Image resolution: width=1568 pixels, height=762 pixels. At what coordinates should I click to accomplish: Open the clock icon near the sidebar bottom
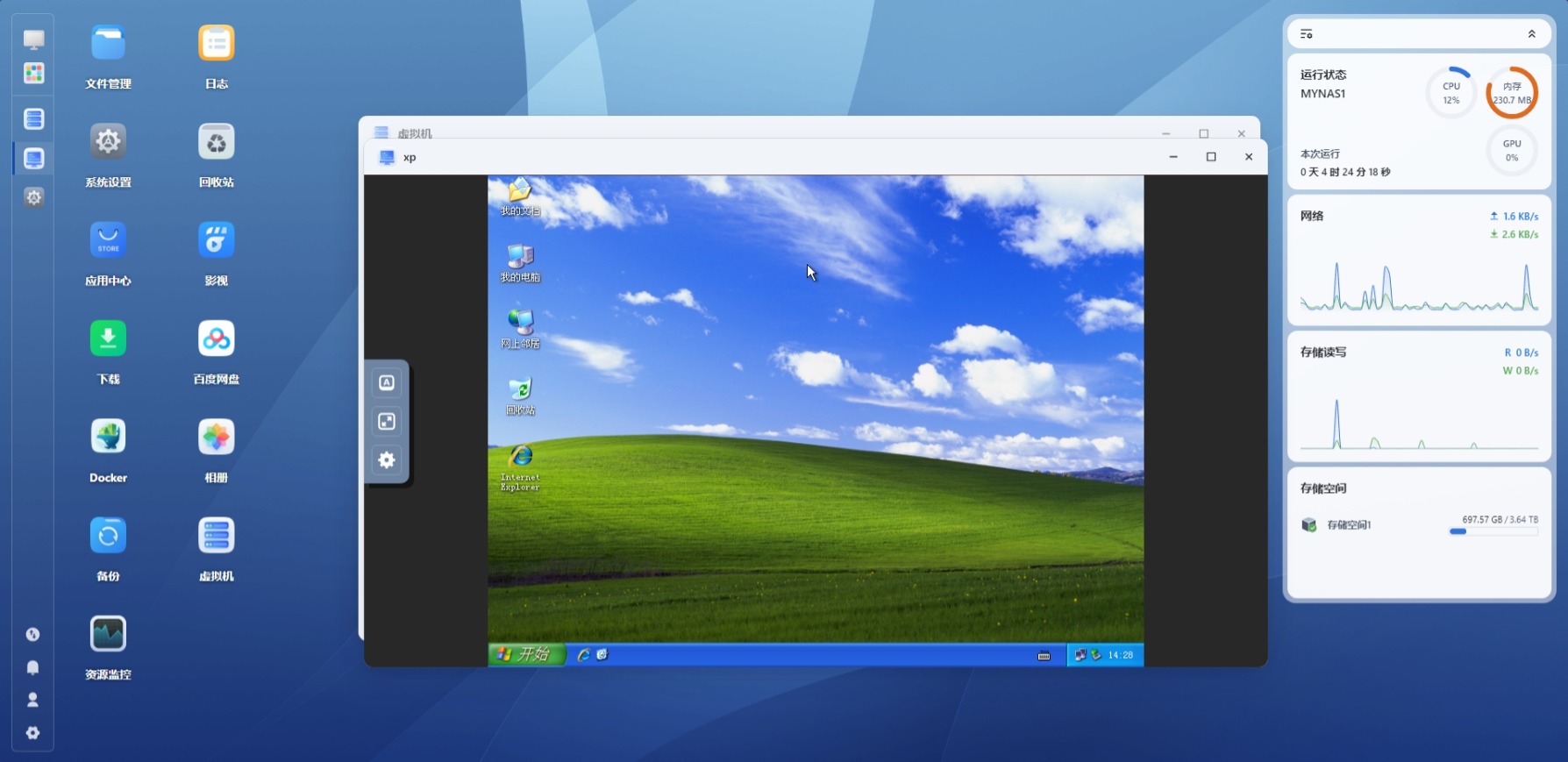click(x=33, y=634)
